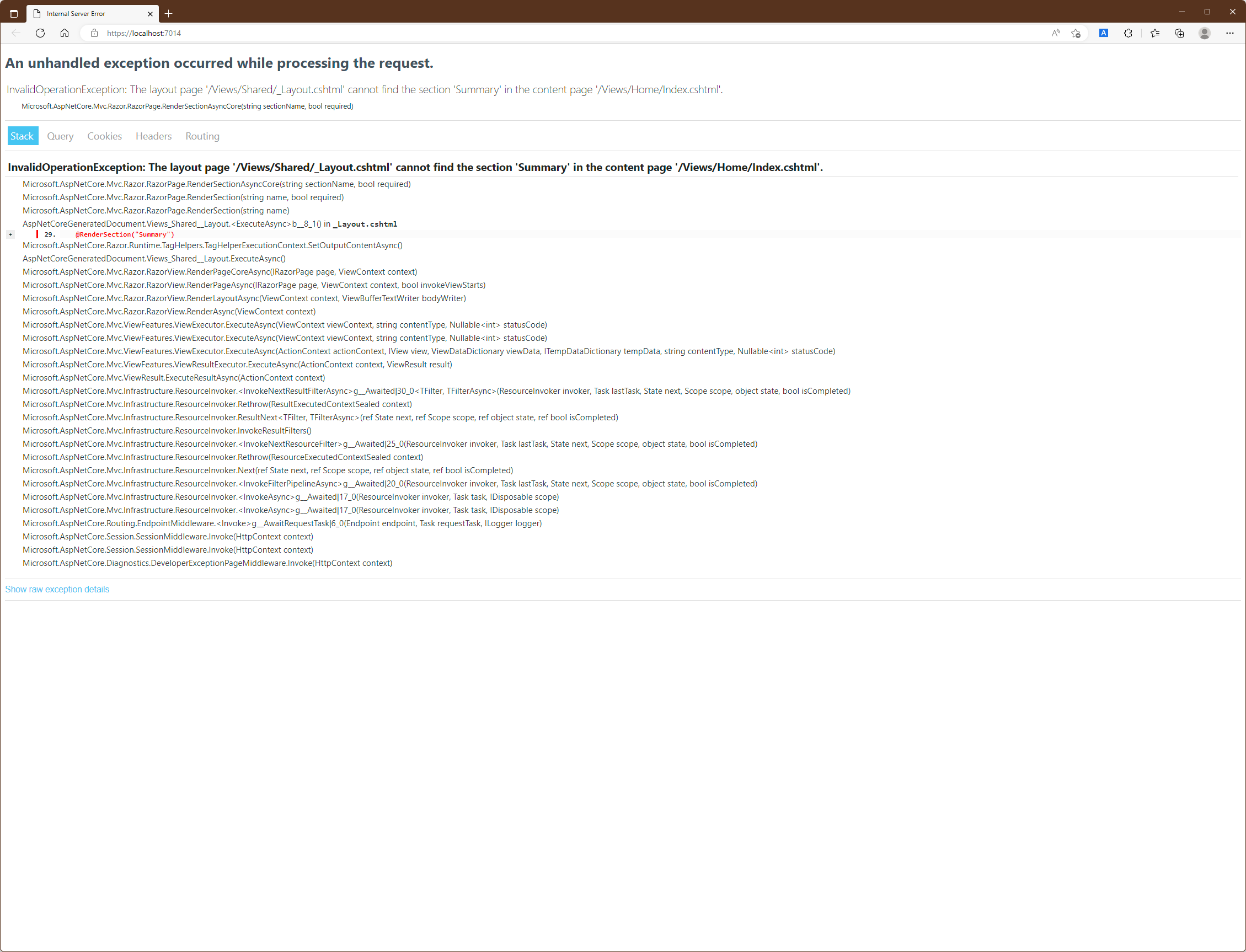Open the Routing tab

(x=202, y=136)
